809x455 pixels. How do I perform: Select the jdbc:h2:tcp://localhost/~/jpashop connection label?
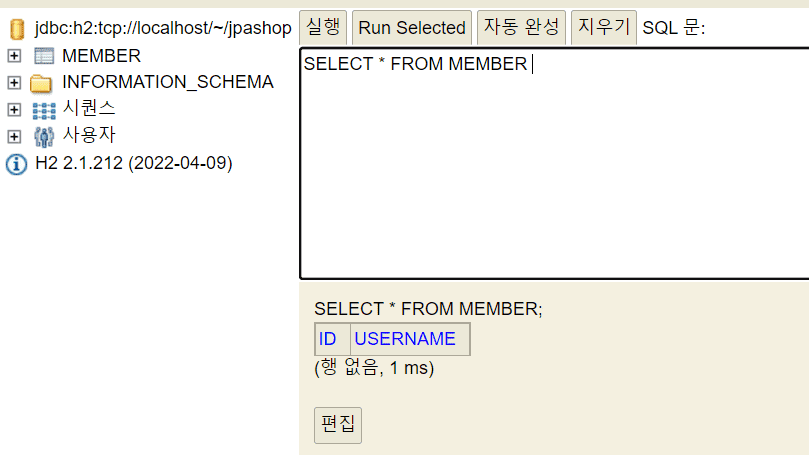pos(163,28)
